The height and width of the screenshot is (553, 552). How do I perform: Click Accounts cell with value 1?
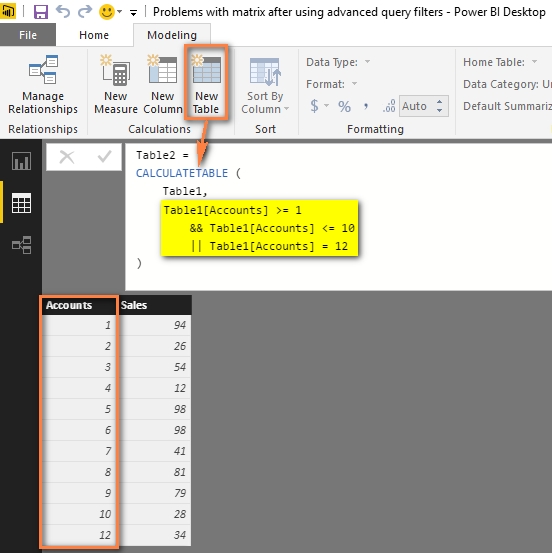[79, 325]
